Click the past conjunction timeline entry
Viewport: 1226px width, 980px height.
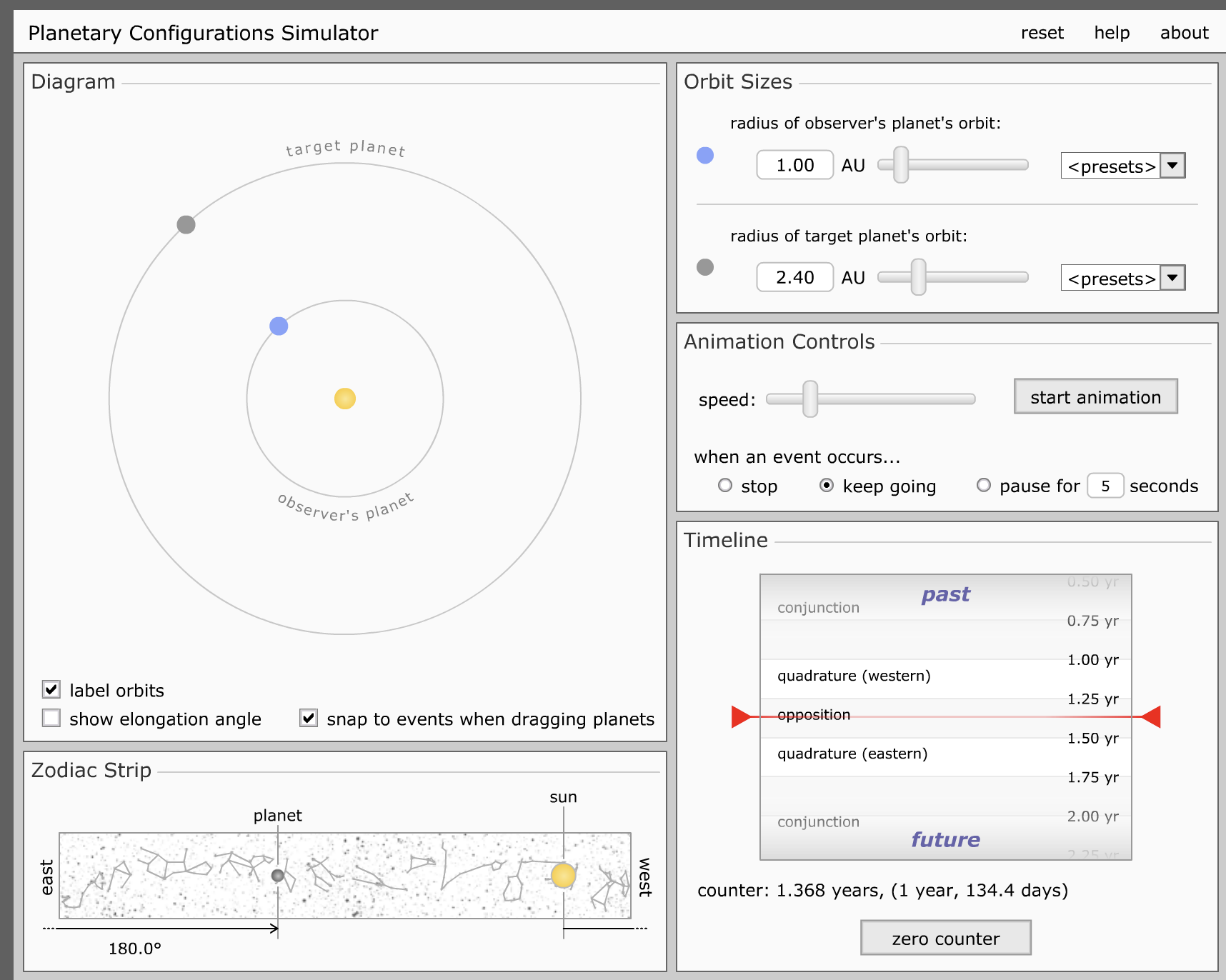(818, 608)
